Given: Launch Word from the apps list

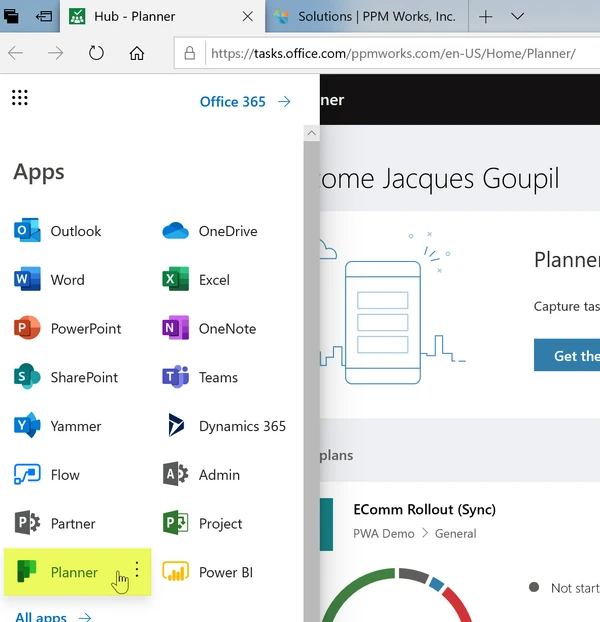Looking at the screenshot, I should click(x=49, y=280).
